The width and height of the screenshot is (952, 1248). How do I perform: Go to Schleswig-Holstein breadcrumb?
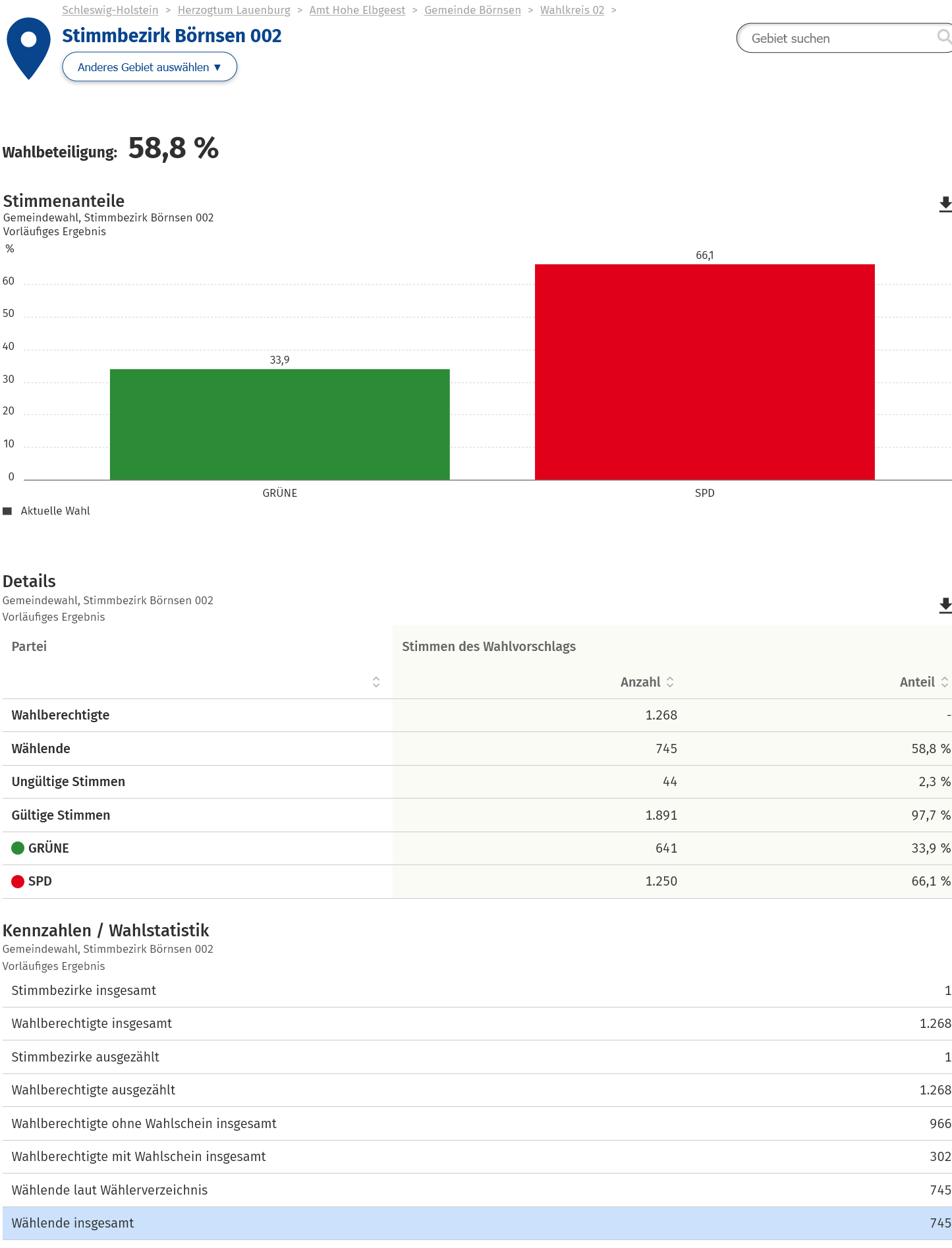point(110,10)
